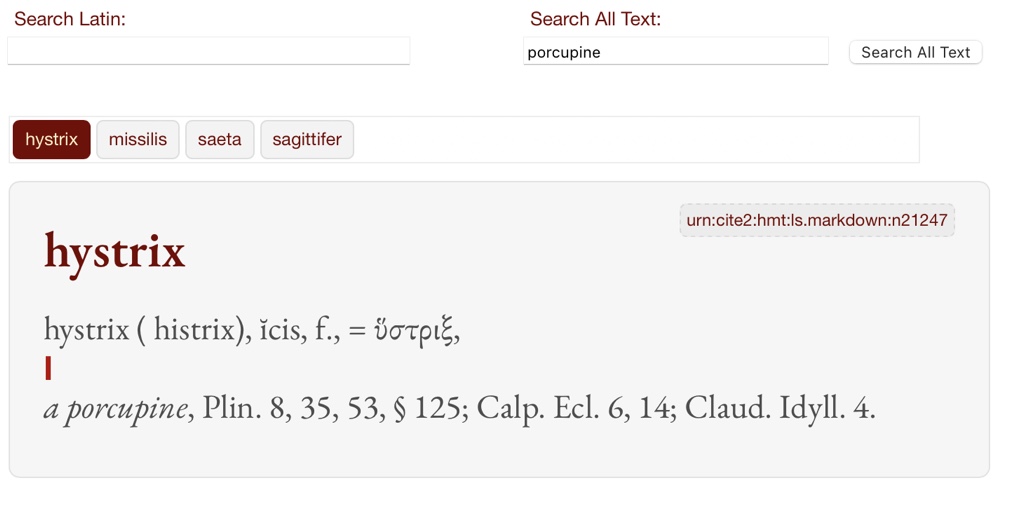1024x516 pixels.
Task: Click the italic 'a porcupine' definition
Action: 115,408
